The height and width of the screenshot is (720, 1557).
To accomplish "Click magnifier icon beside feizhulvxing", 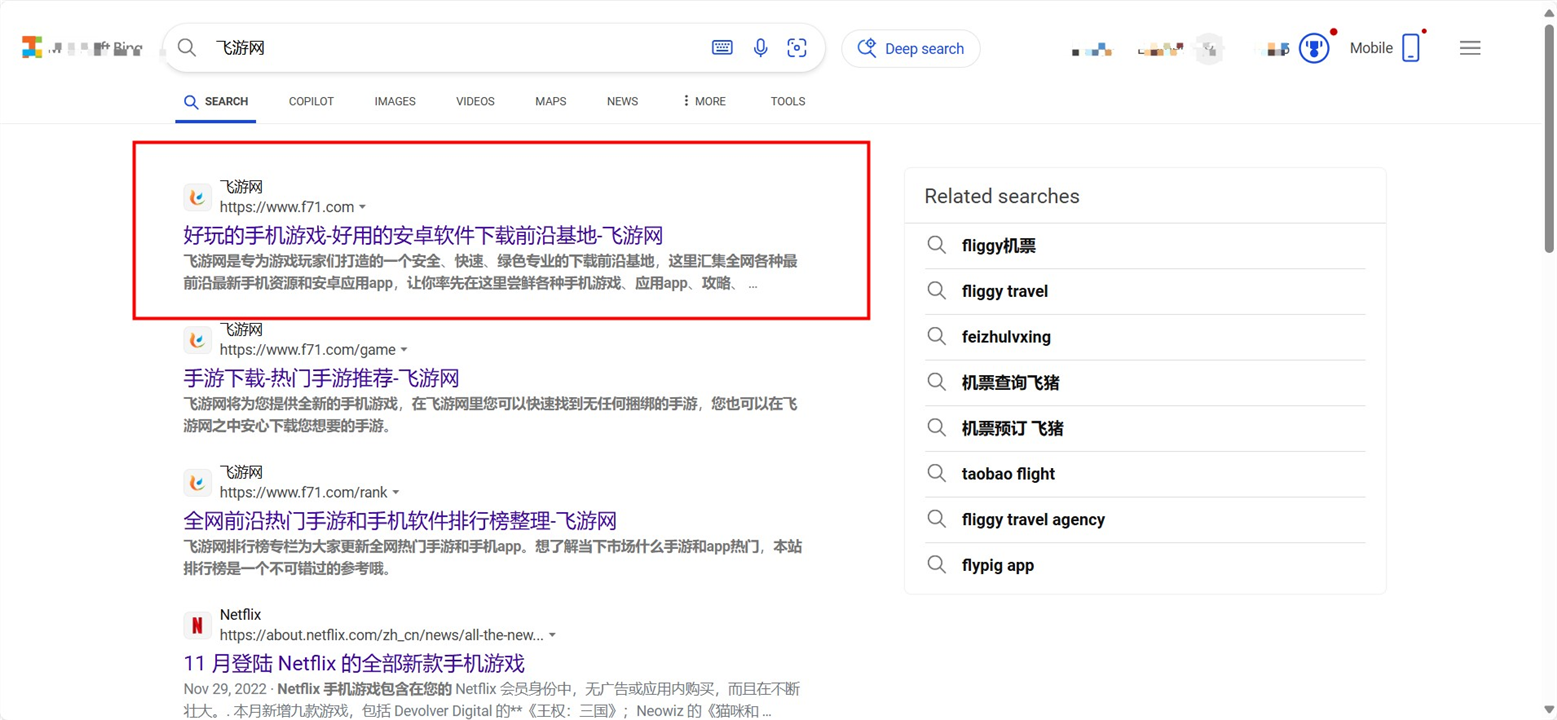I will pyautogui.click(x=936, y=337).
